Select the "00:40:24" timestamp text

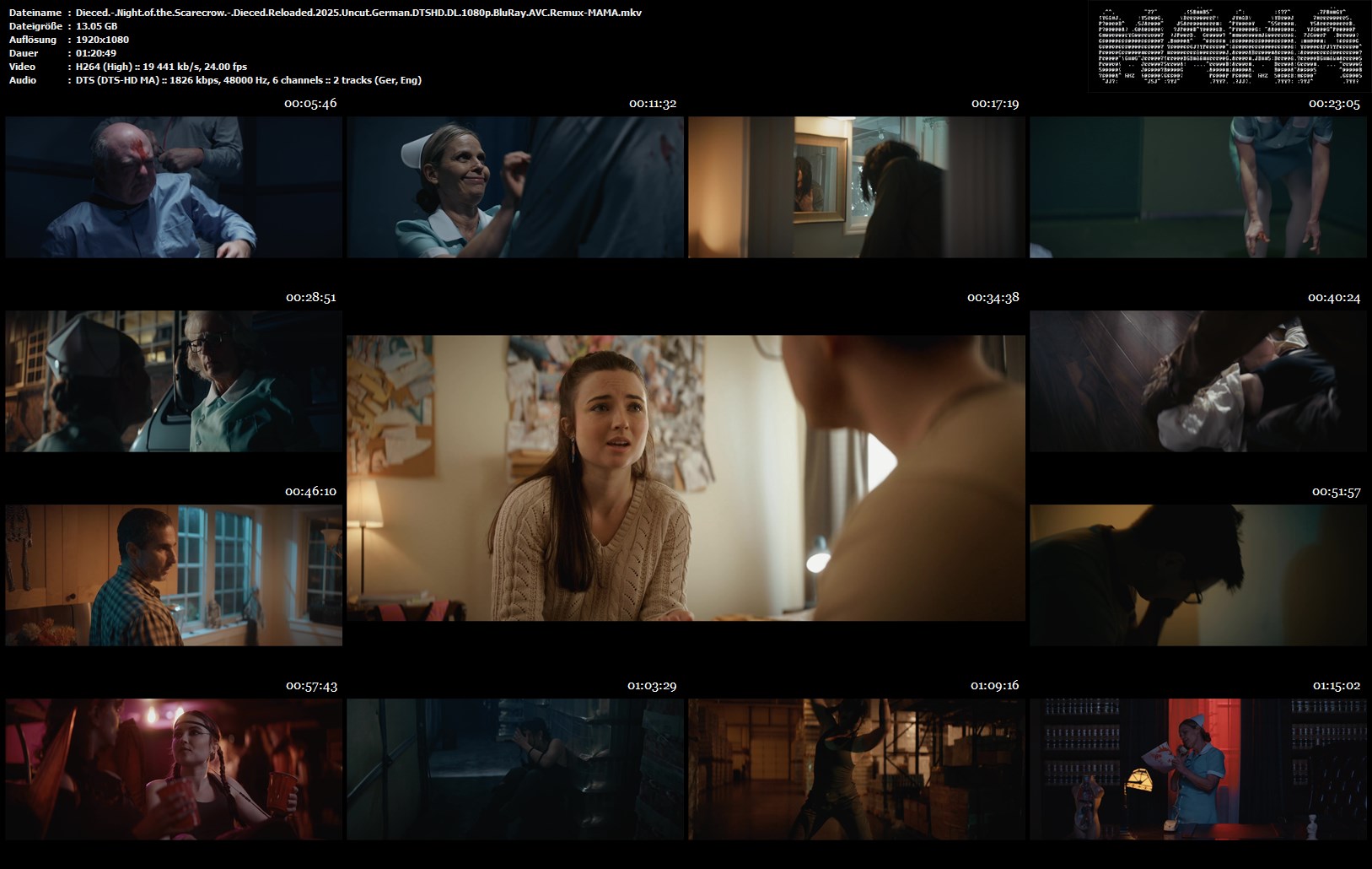click(1334, 298)
